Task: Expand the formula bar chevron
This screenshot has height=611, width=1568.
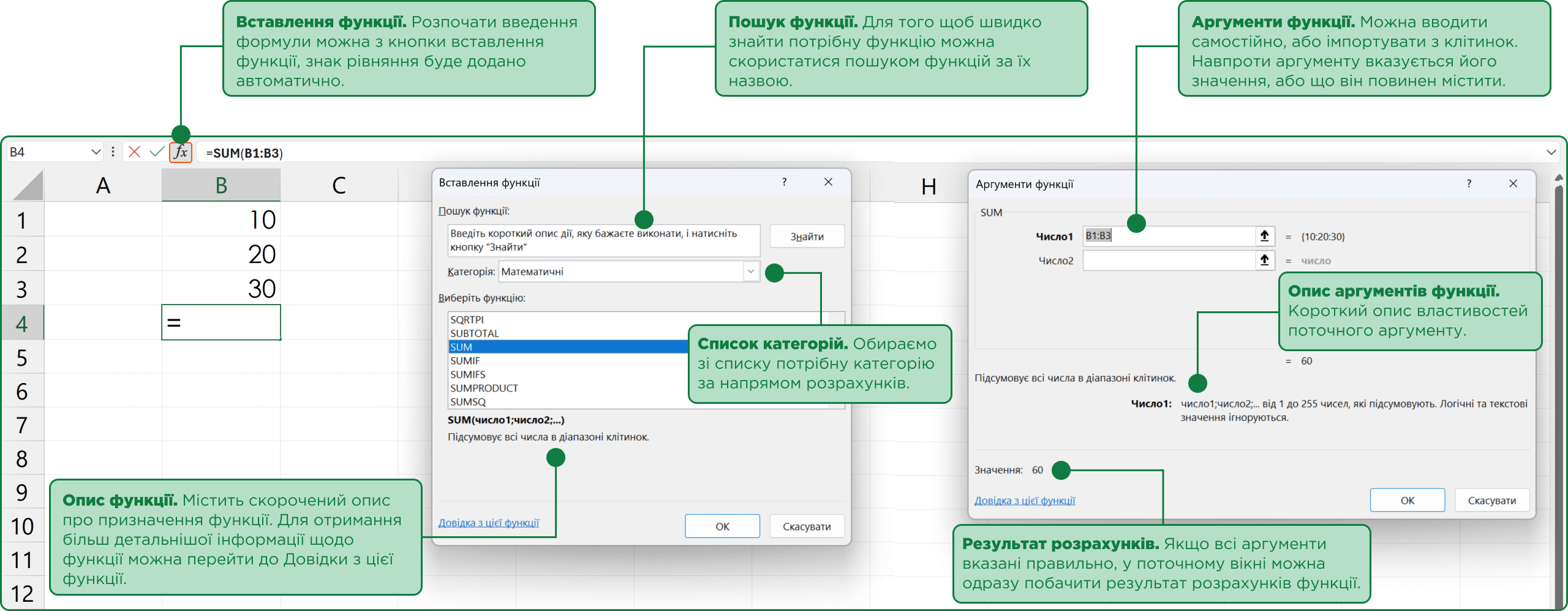Action: coord(1551,152)
